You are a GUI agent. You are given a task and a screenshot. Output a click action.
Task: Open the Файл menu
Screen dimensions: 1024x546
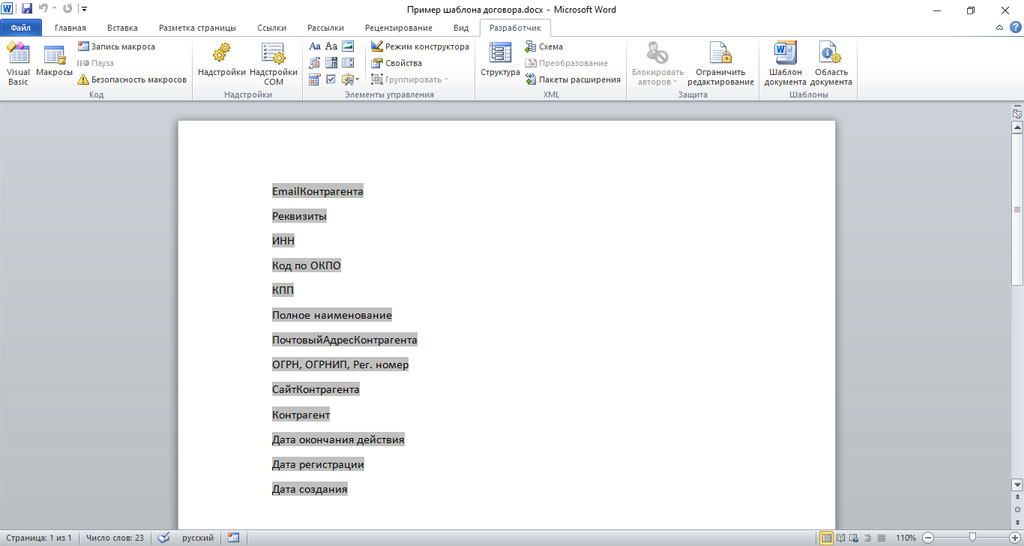point(21,28)
